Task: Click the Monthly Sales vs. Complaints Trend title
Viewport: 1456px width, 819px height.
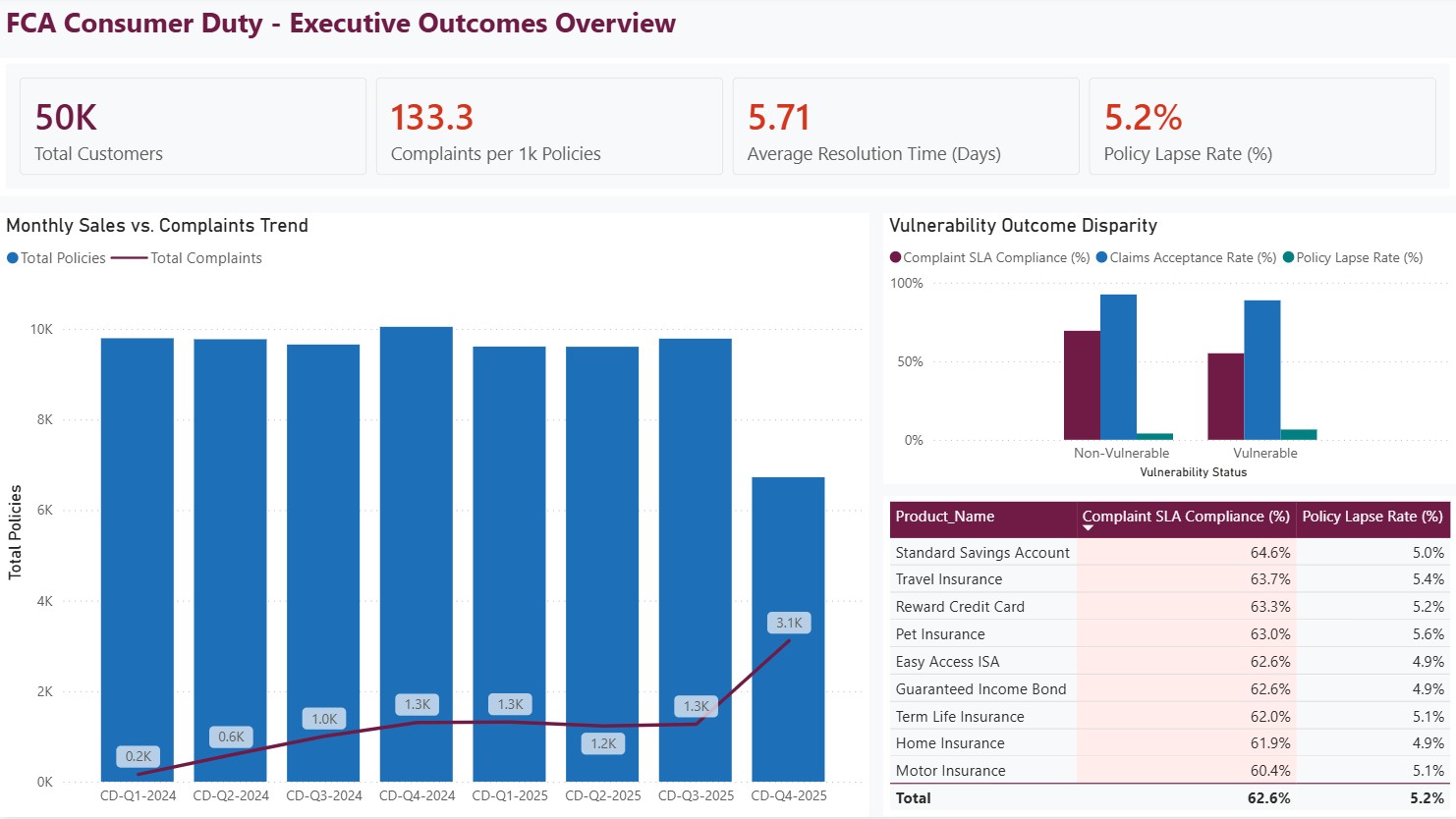Action: click(157, 225)
